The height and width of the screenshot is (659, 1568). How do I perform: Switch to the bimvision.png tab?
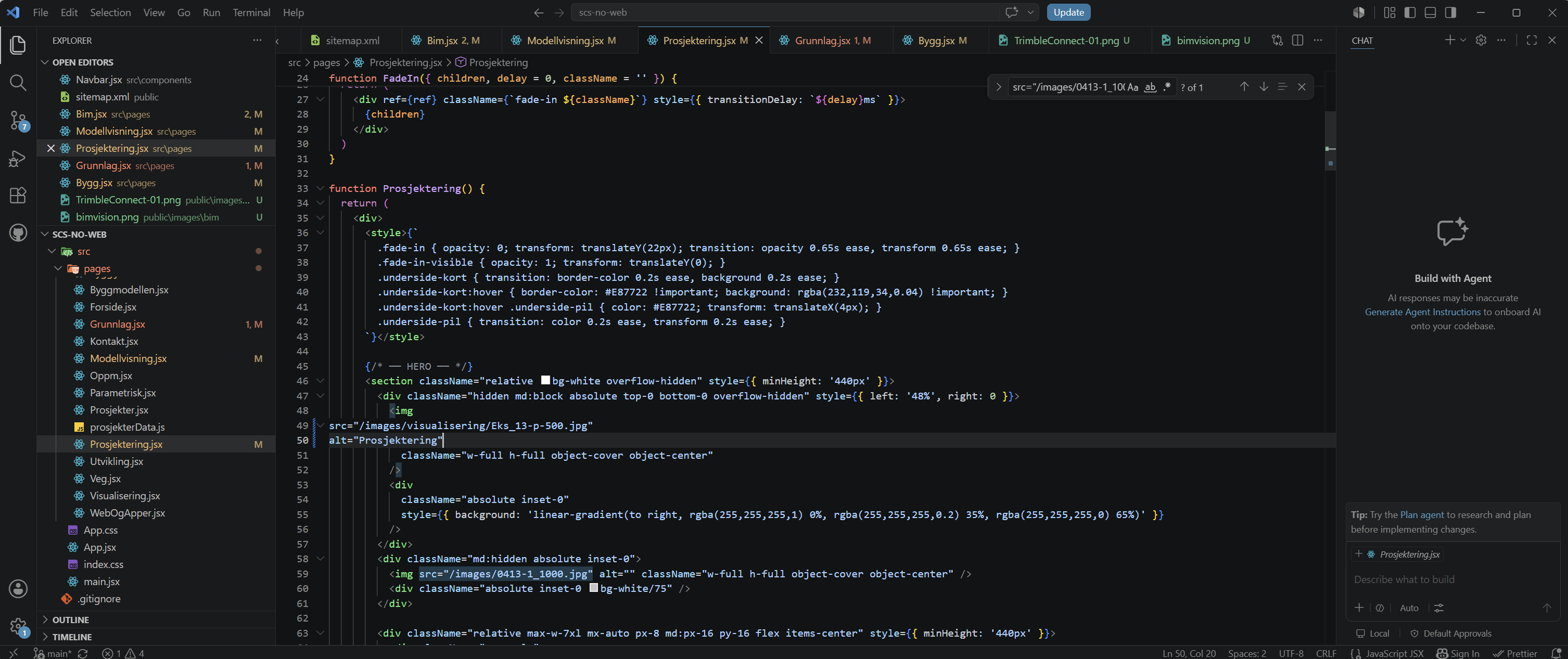pyautogui.click(x=1206, y=40)
